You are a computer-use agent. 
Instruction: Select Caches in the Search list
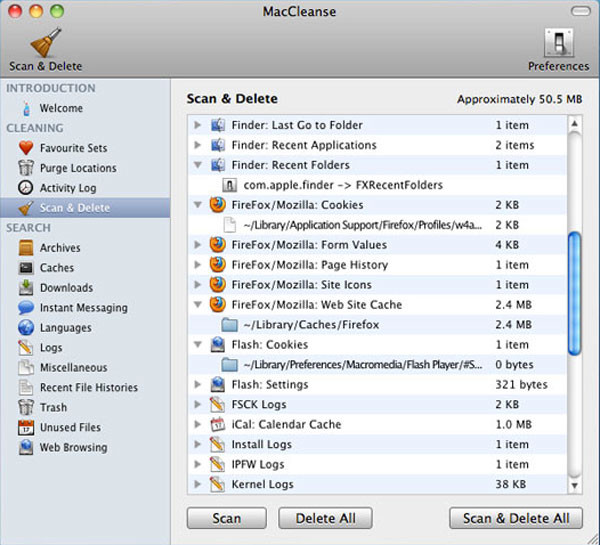(x=57, y=268)
